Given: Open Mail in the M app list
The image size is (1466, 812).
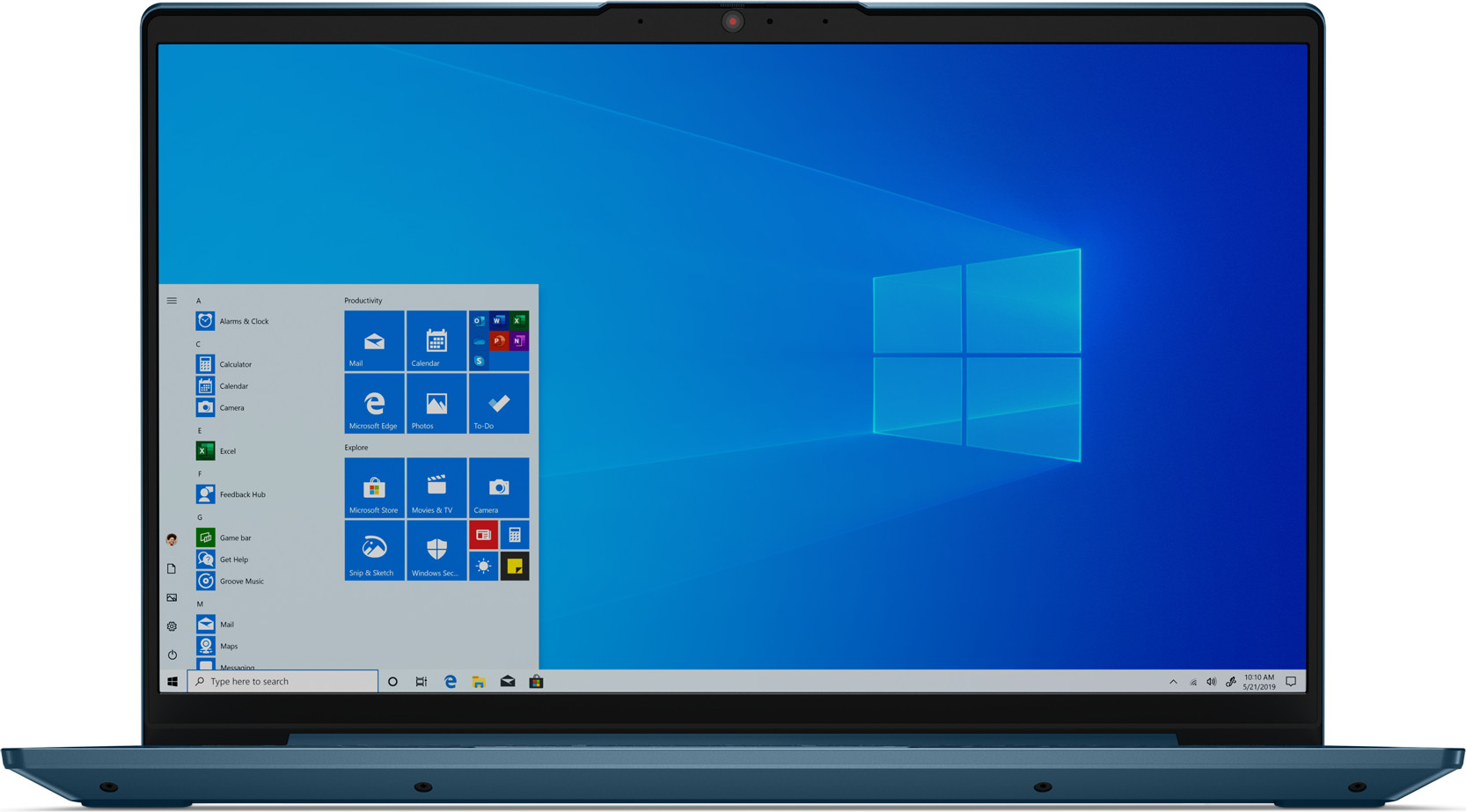Looking at the screenshot, I should pyautogui.click(x=216, y=625).
